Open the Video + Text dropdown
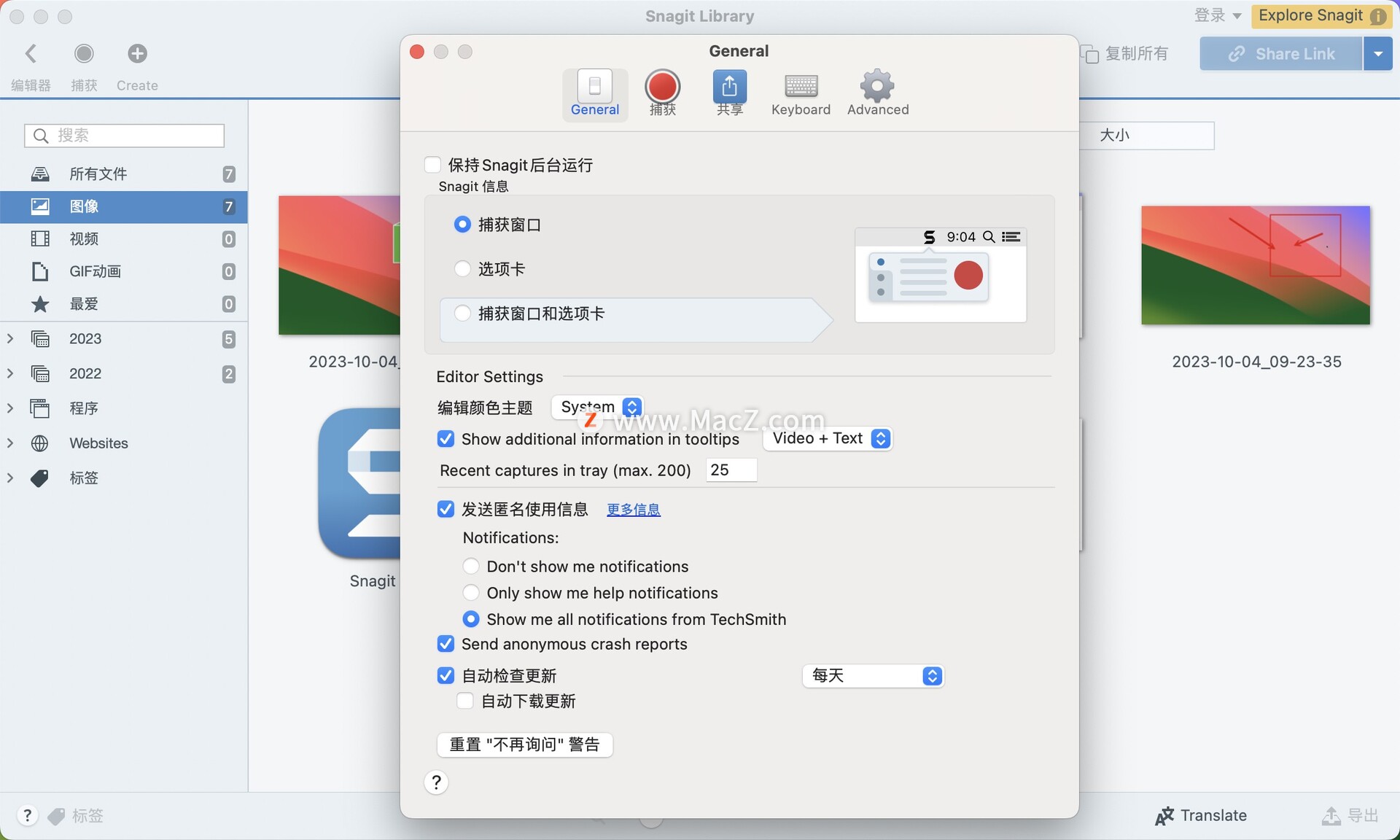Image resolution: width=1400 pixels, height=840 pixels. click(x=828, y=438)
